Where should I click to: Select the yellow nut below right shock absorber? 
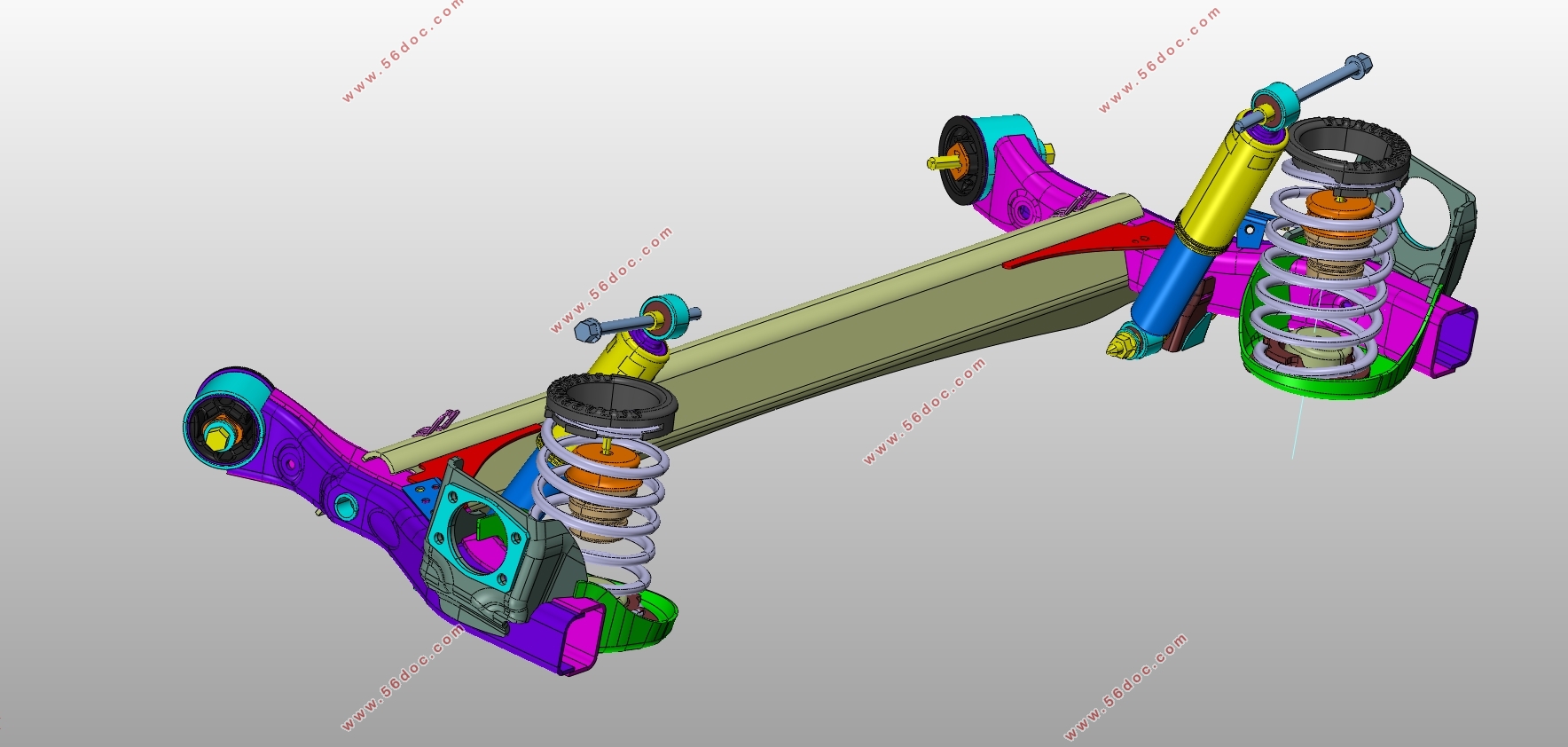(x=1123, y=342)
